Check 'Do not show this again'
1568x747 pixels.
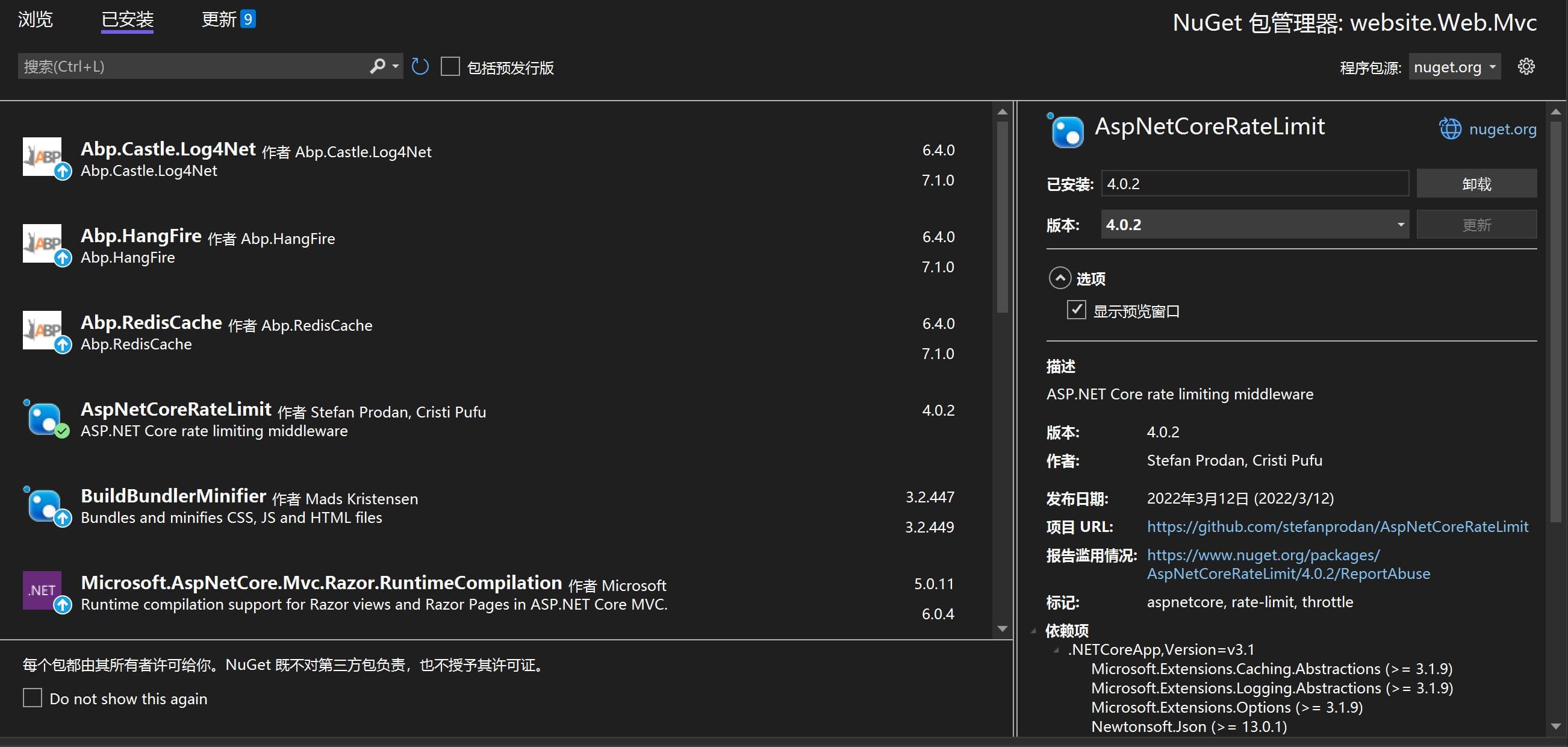click(x=33, y=698)
